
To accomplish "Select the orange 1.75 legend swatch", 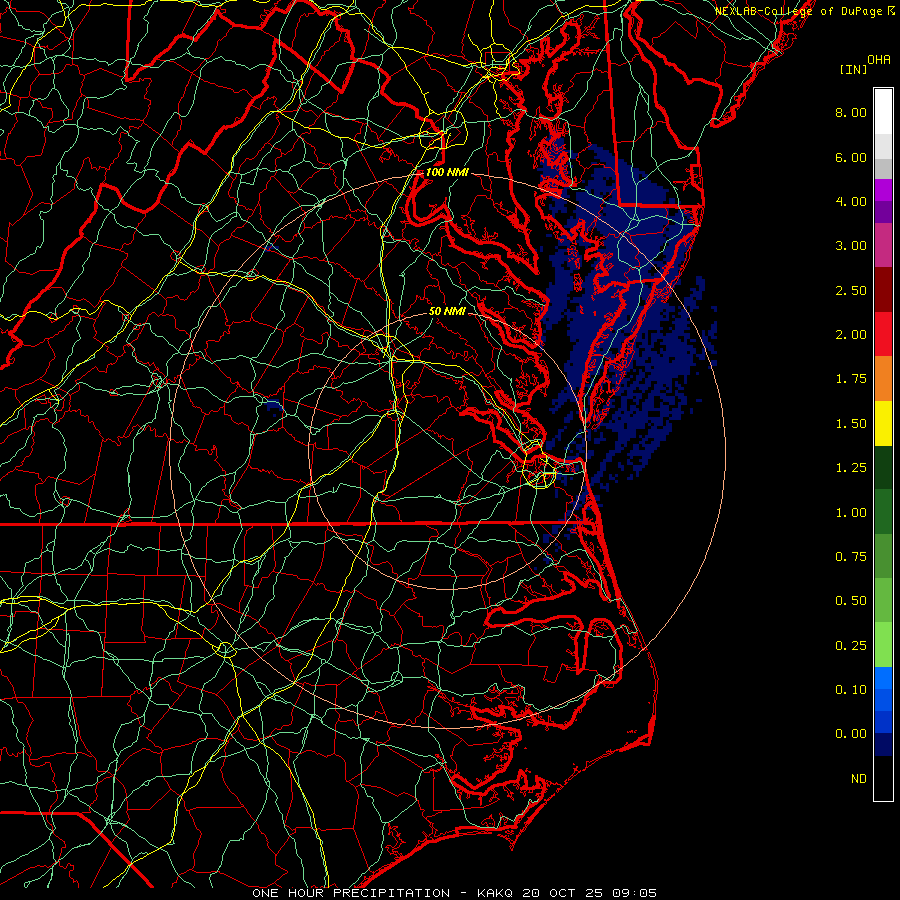I will click(x=883, y=379).
